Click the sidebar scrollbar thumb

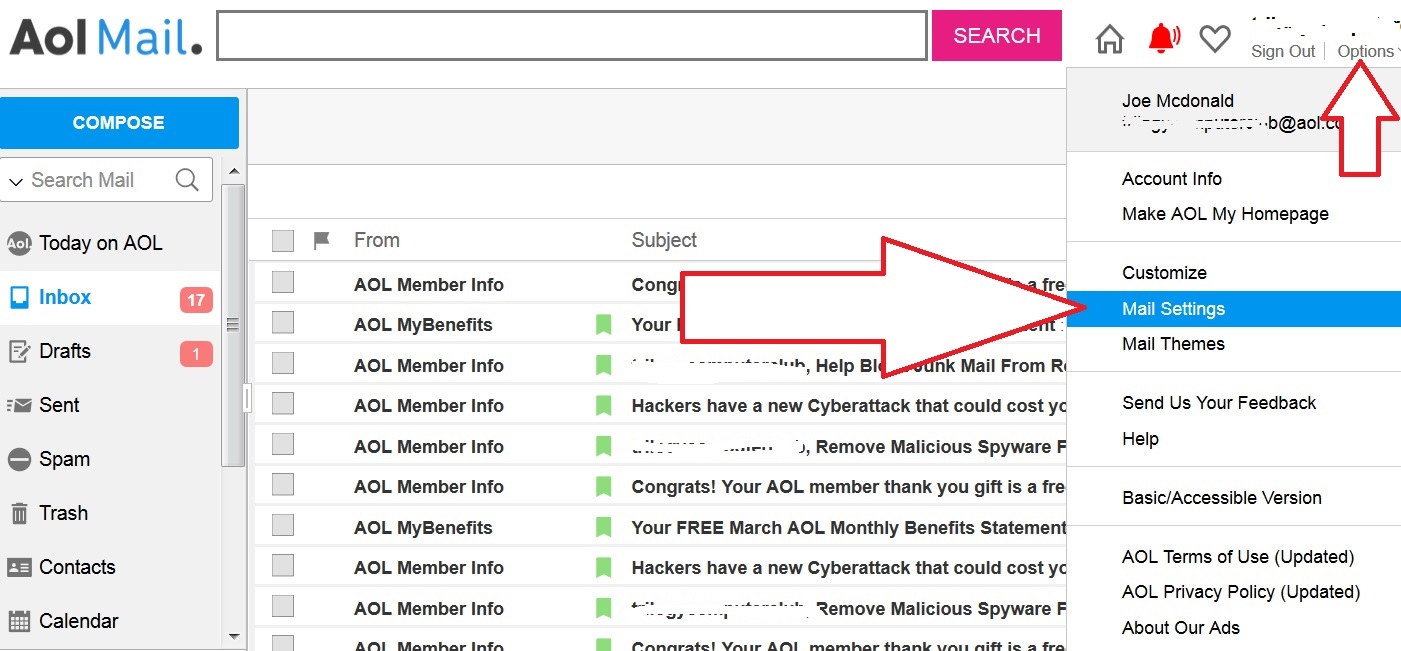point(233,325)
